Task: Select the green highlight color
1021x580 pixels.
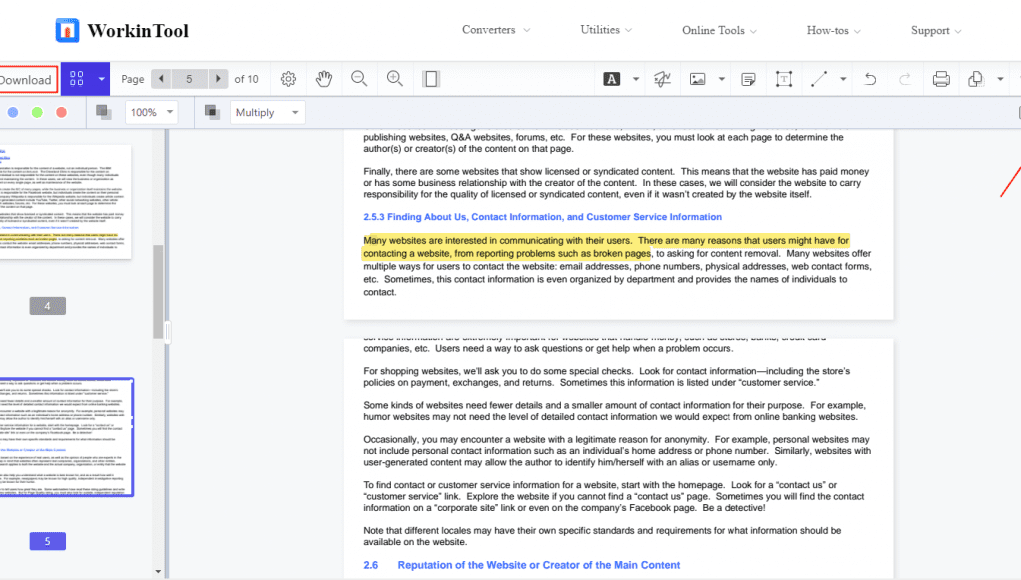Action: point(37,112)
